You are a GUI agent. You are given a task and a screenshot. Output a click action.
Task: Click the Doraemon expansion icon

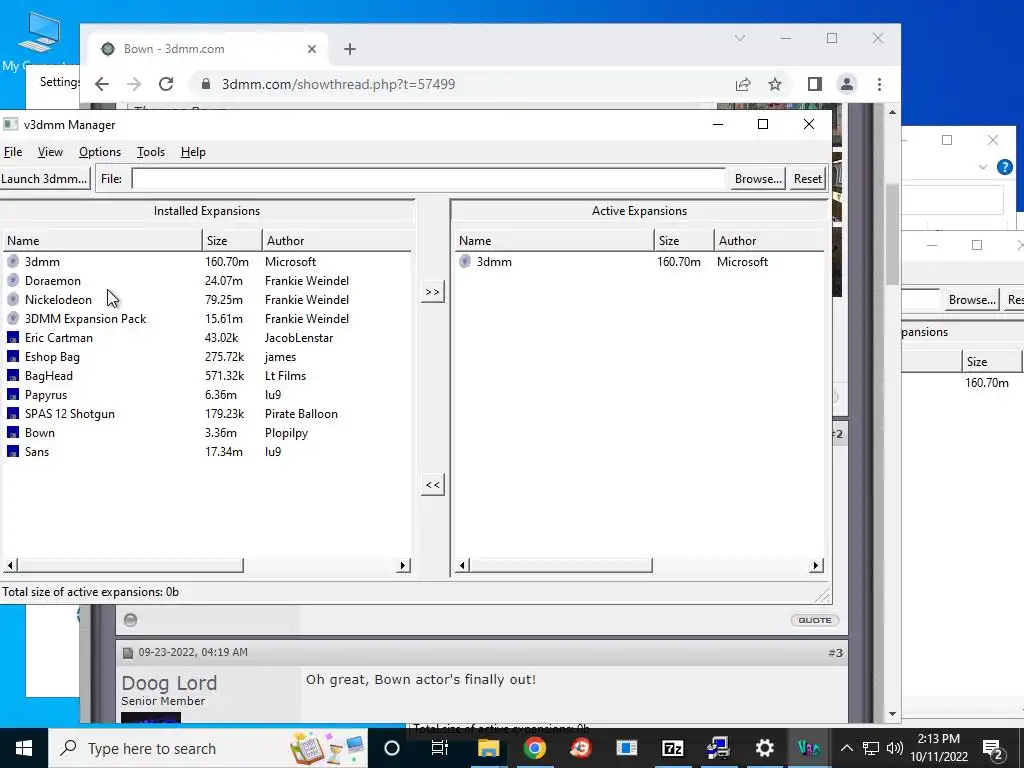point(13,280)
